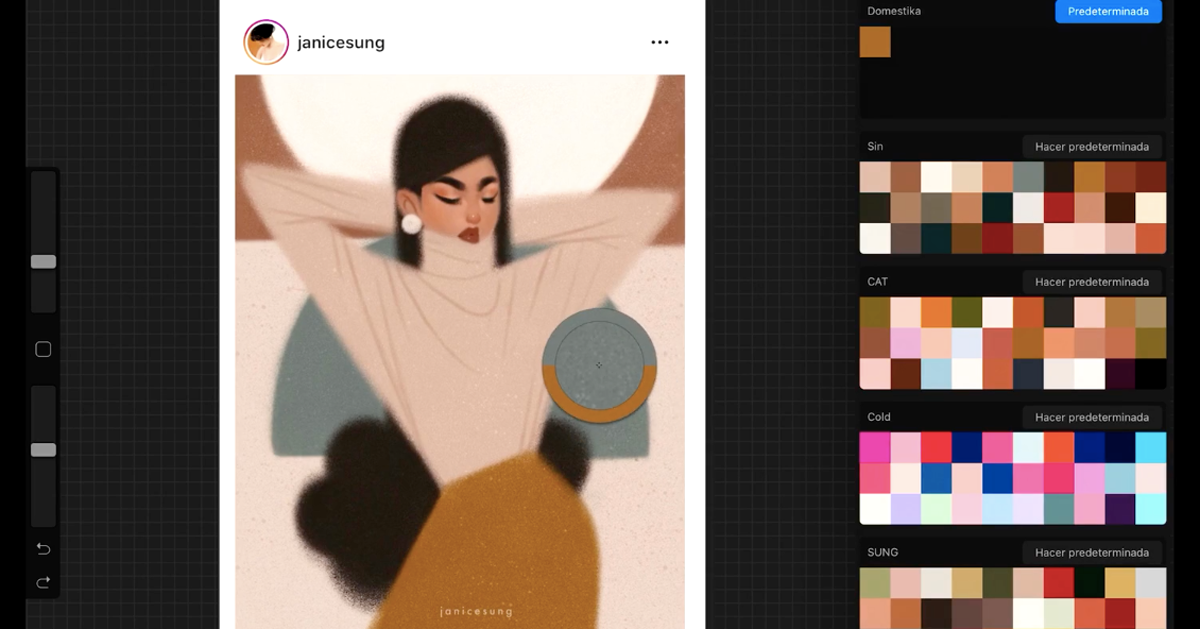The height and width of the screenshot is (629, 1200).
Task: Open the janicesung profile avatar
Action: pyautogui.click(x=266, y=42)
